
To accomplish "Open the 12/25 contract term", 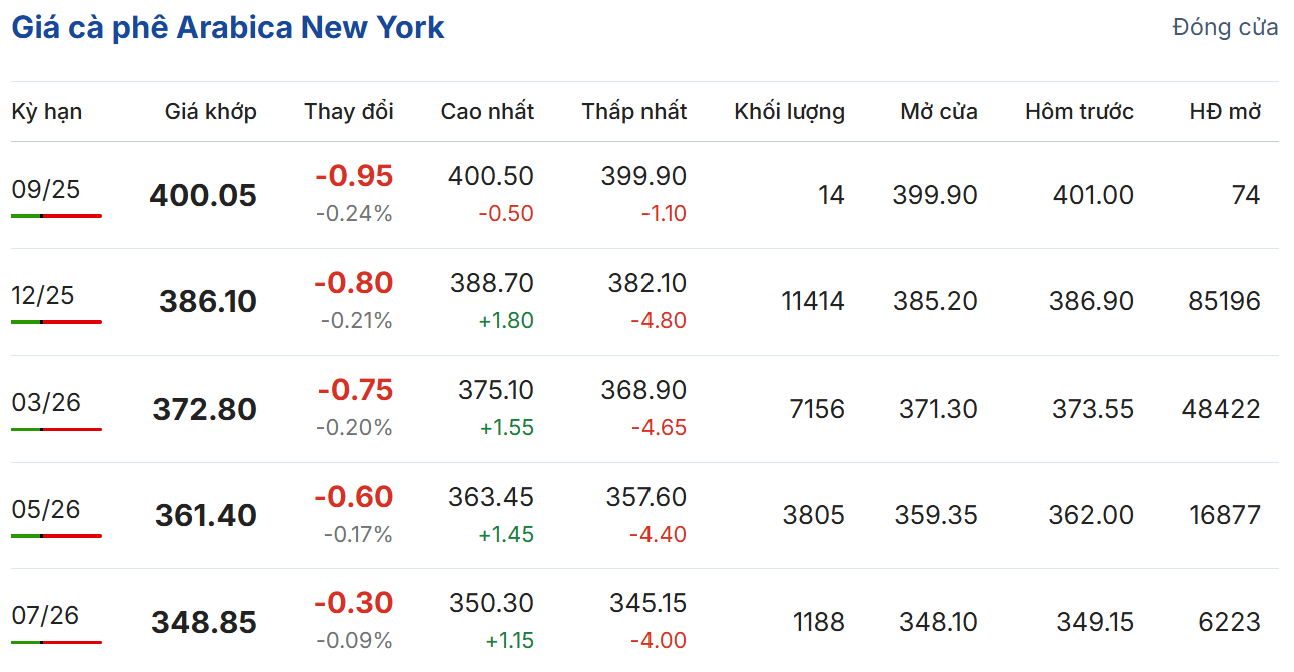I will (46, 295).
